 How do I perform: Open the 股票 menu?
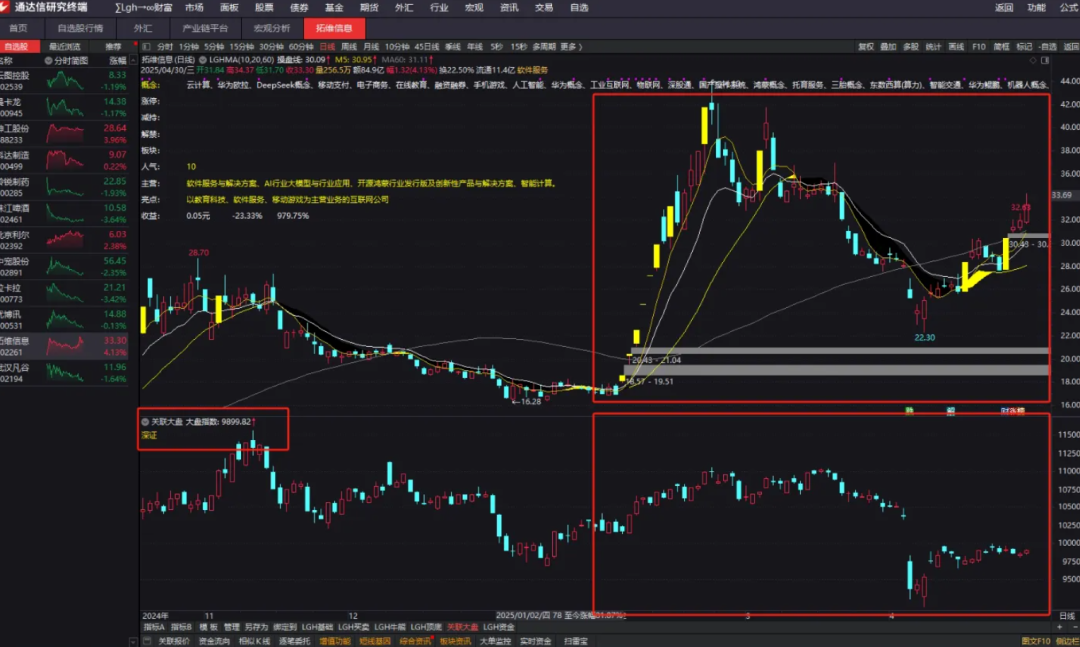tap(264, 8)
